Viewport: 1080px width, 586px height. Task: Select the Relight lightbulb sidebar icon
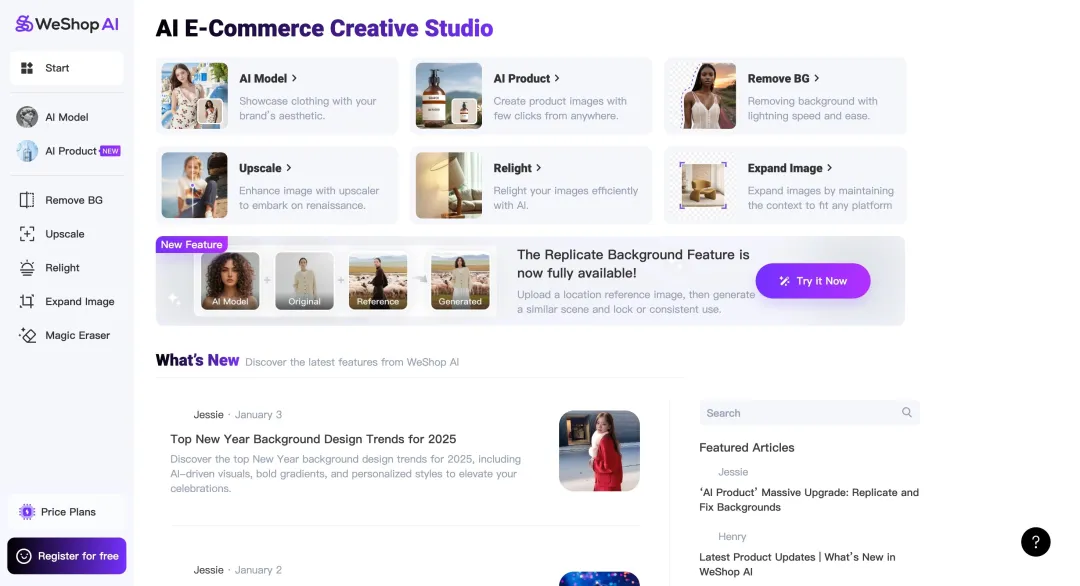27,268
